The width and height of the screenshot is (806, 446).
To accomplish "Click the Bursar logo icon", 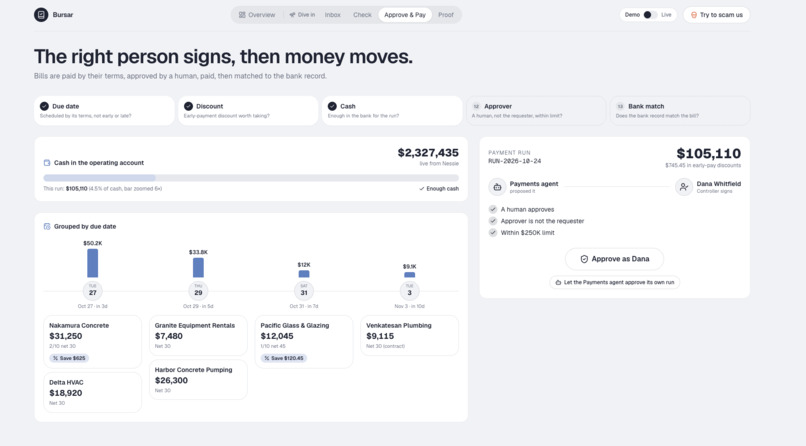I will (x=41, y=15).
